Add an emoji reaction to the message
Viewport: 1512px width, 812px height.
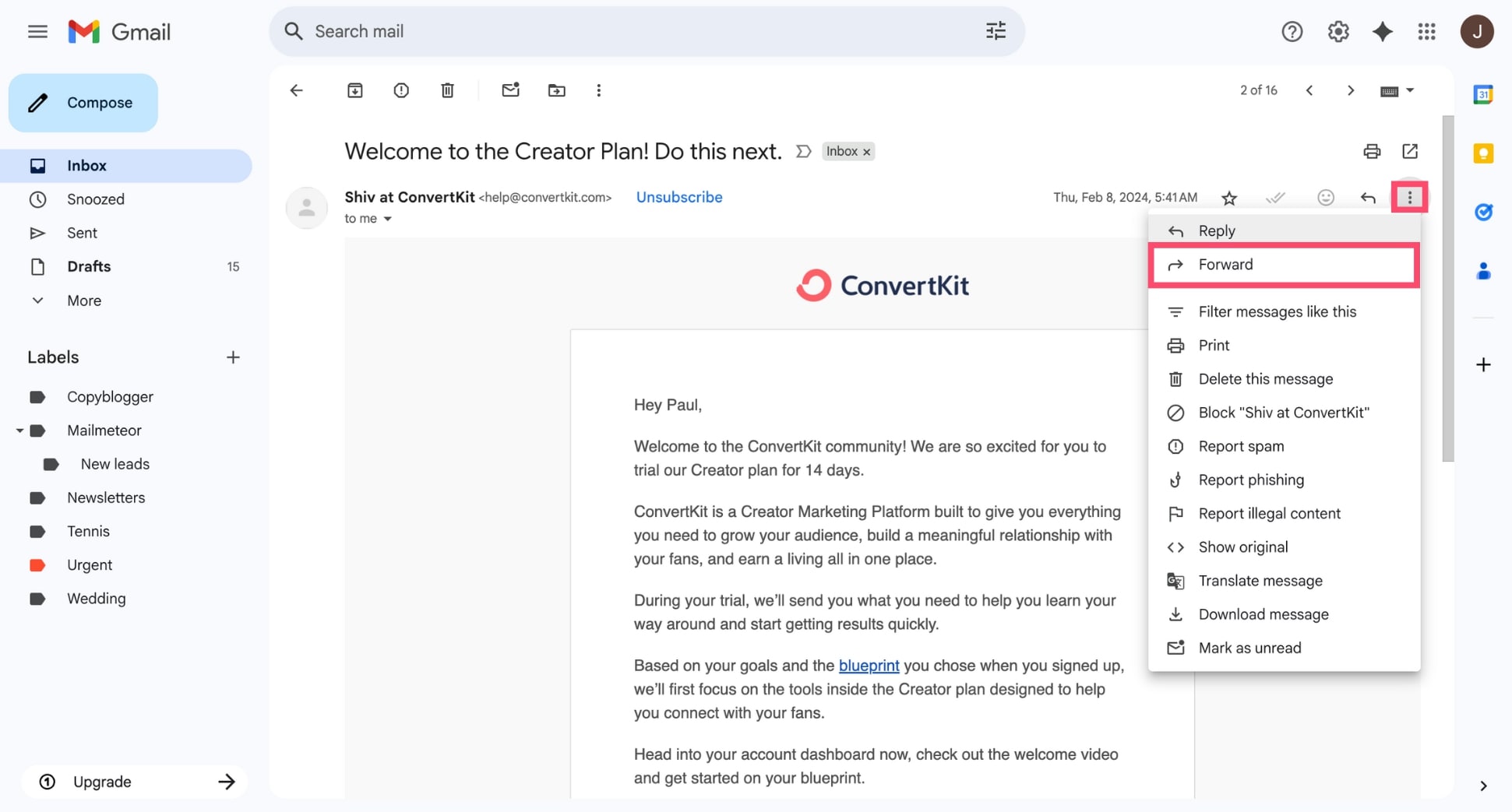1326,198
